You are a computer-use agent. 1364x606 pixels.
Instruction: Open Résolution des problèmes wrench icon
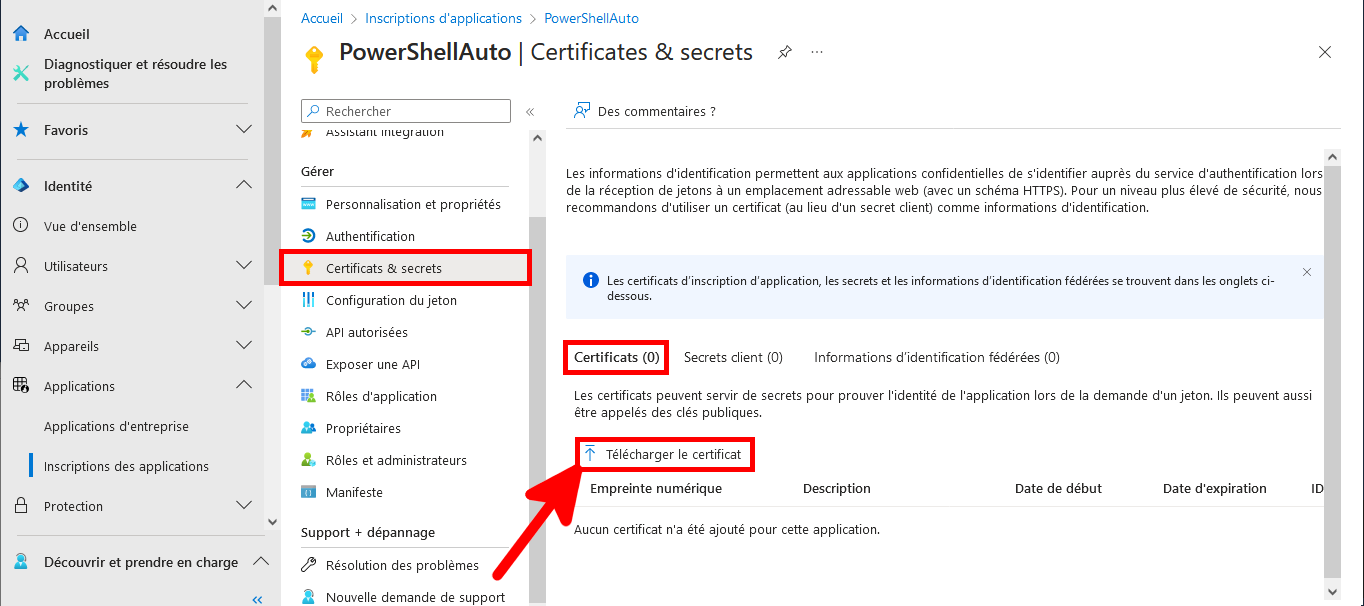[310, 564]
